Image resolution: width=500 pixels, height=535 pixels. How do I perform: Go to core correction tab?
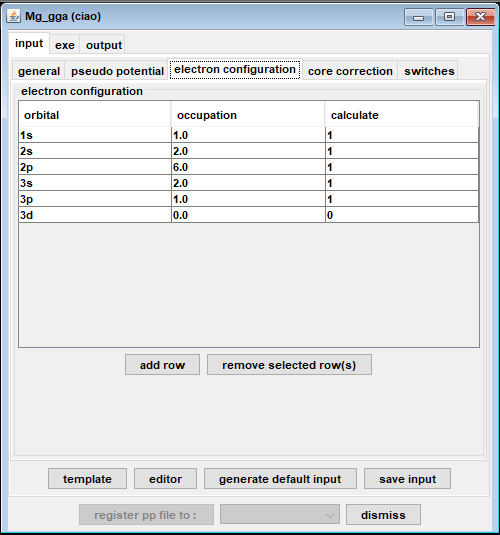(350, 71)
